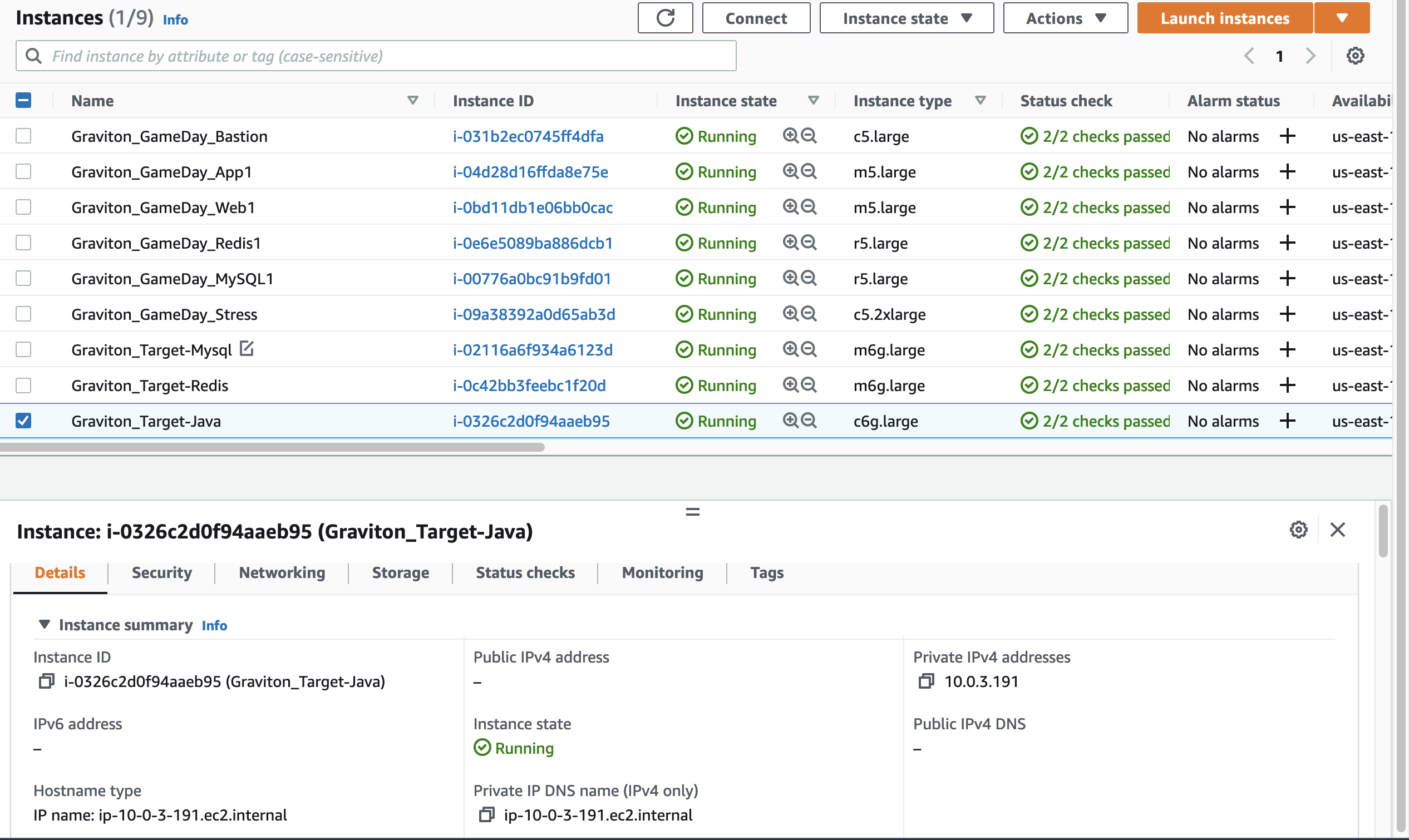Viewport: 1409px width, 840px height.
Task: Open the Actions dropdown menu
Action: click(x=1065, y=18)
